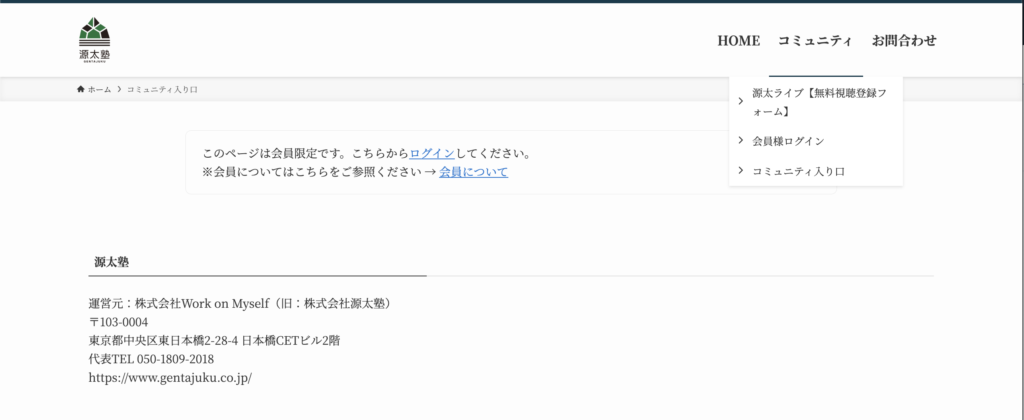Follow the ログイン link in the notice
This screenshot has height=420, width=1024.
tap(432, 154)
